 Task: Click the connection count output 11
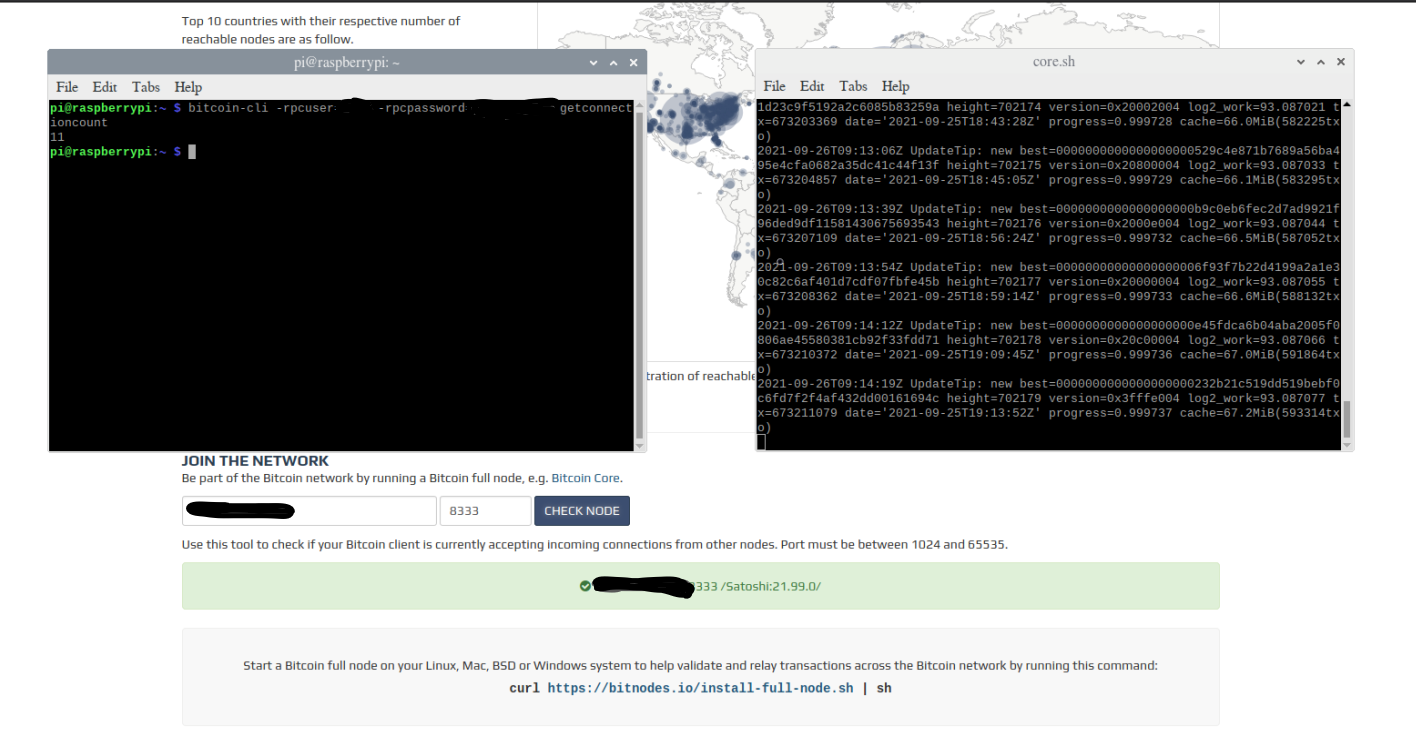tap(57, 137)
